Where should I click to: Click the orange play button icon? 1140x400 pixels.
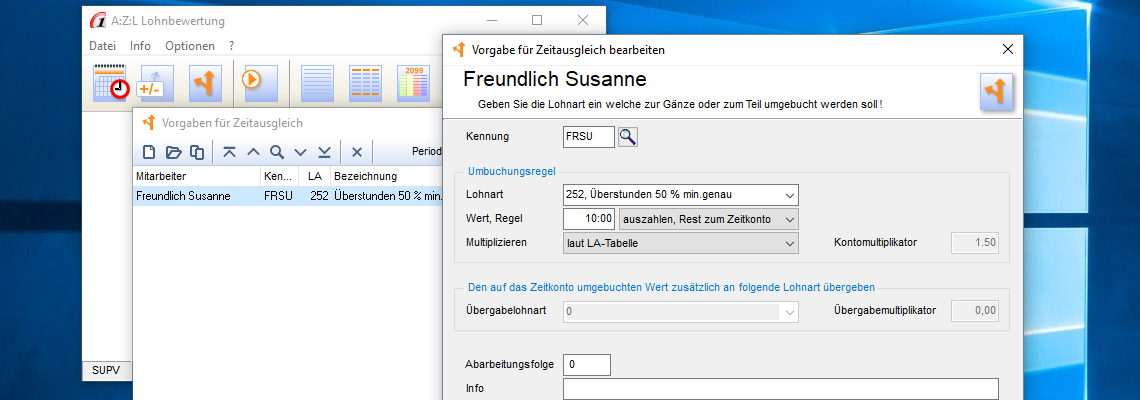[252, 80]
